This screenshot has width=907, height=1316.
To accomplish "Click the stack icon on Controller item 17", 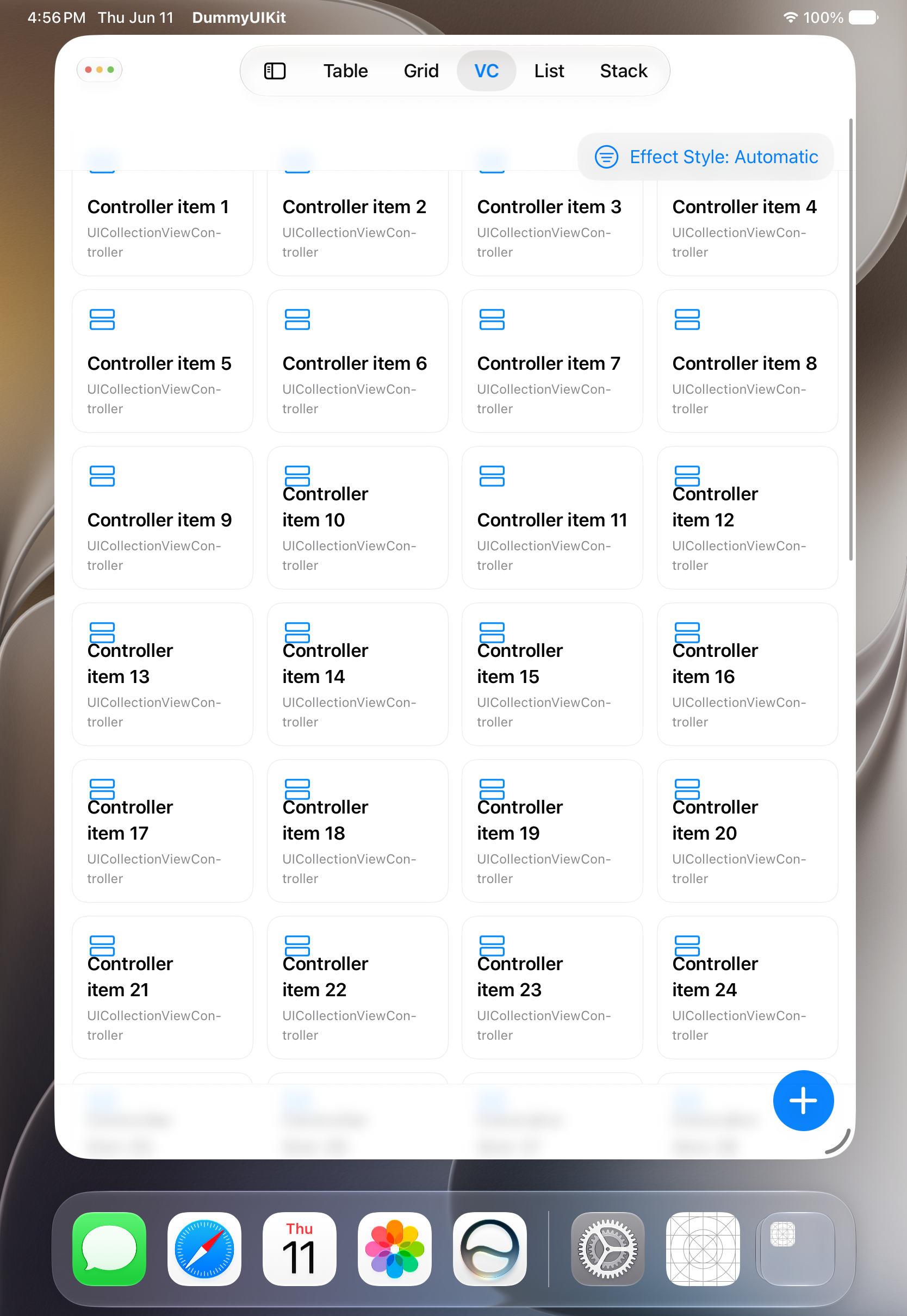I will [x=102, y=789].
